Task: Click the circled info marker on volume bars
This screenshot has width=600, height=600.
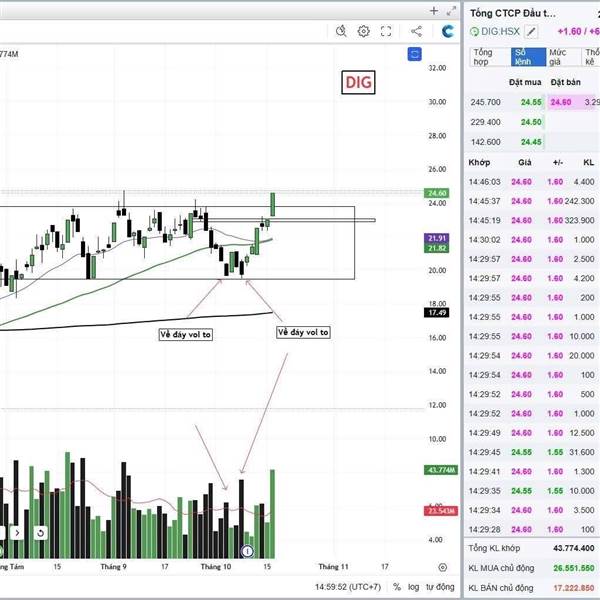Action: [x=247, y=551]
